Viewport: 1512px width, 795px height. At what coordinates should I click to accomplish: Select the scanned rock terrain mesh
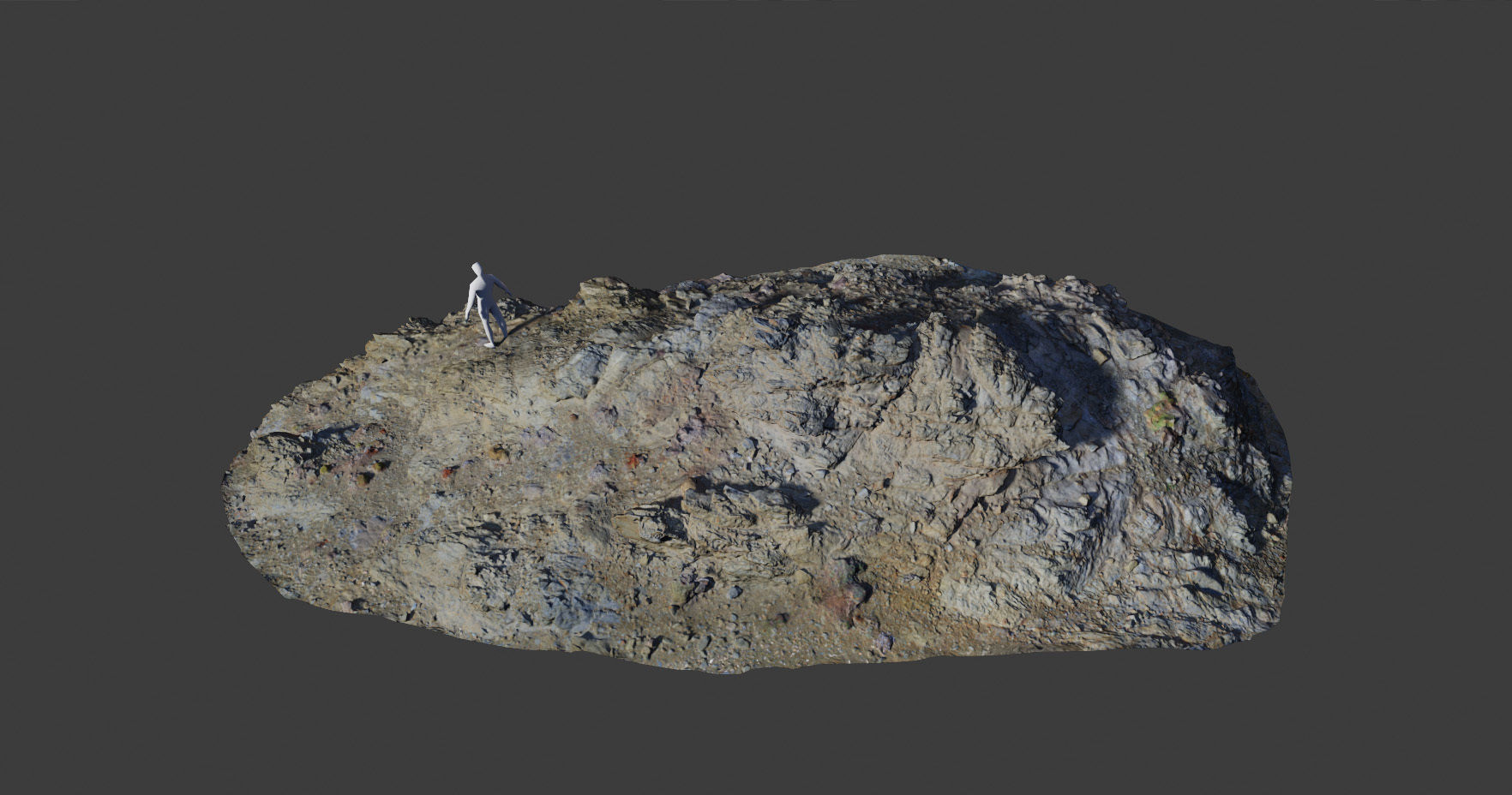tap(759, 464)
